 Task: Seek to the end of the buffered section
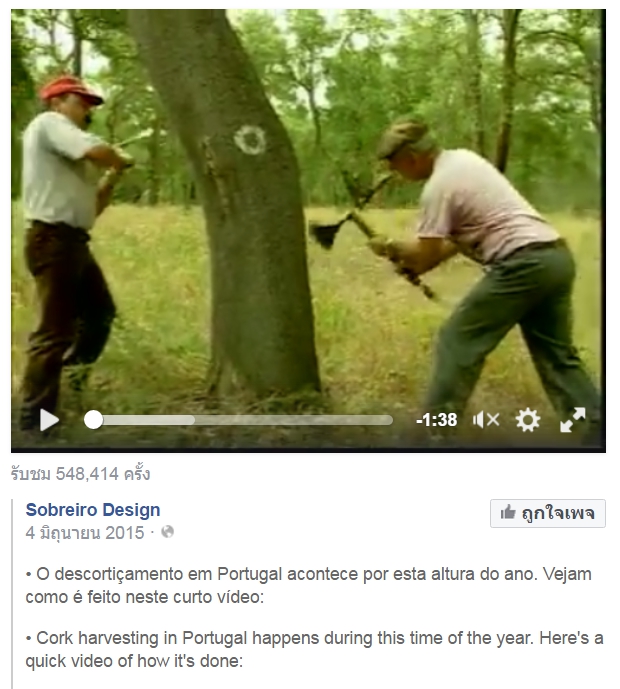pos(193,420)
